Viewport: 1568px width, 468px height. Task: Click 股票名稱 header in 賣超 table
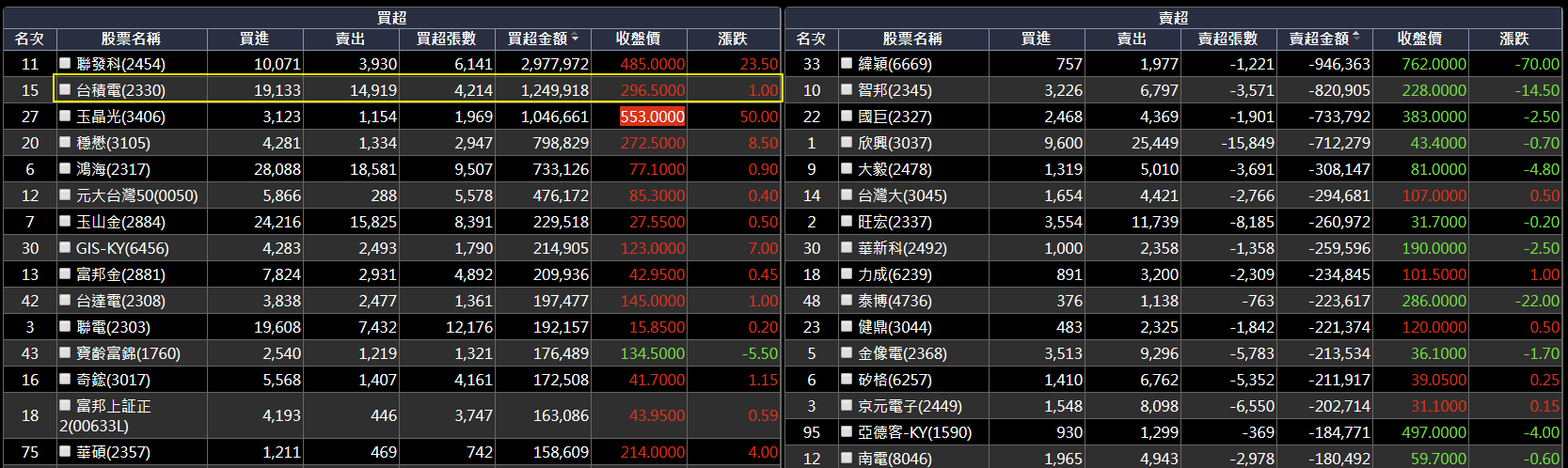click(913, 39)
